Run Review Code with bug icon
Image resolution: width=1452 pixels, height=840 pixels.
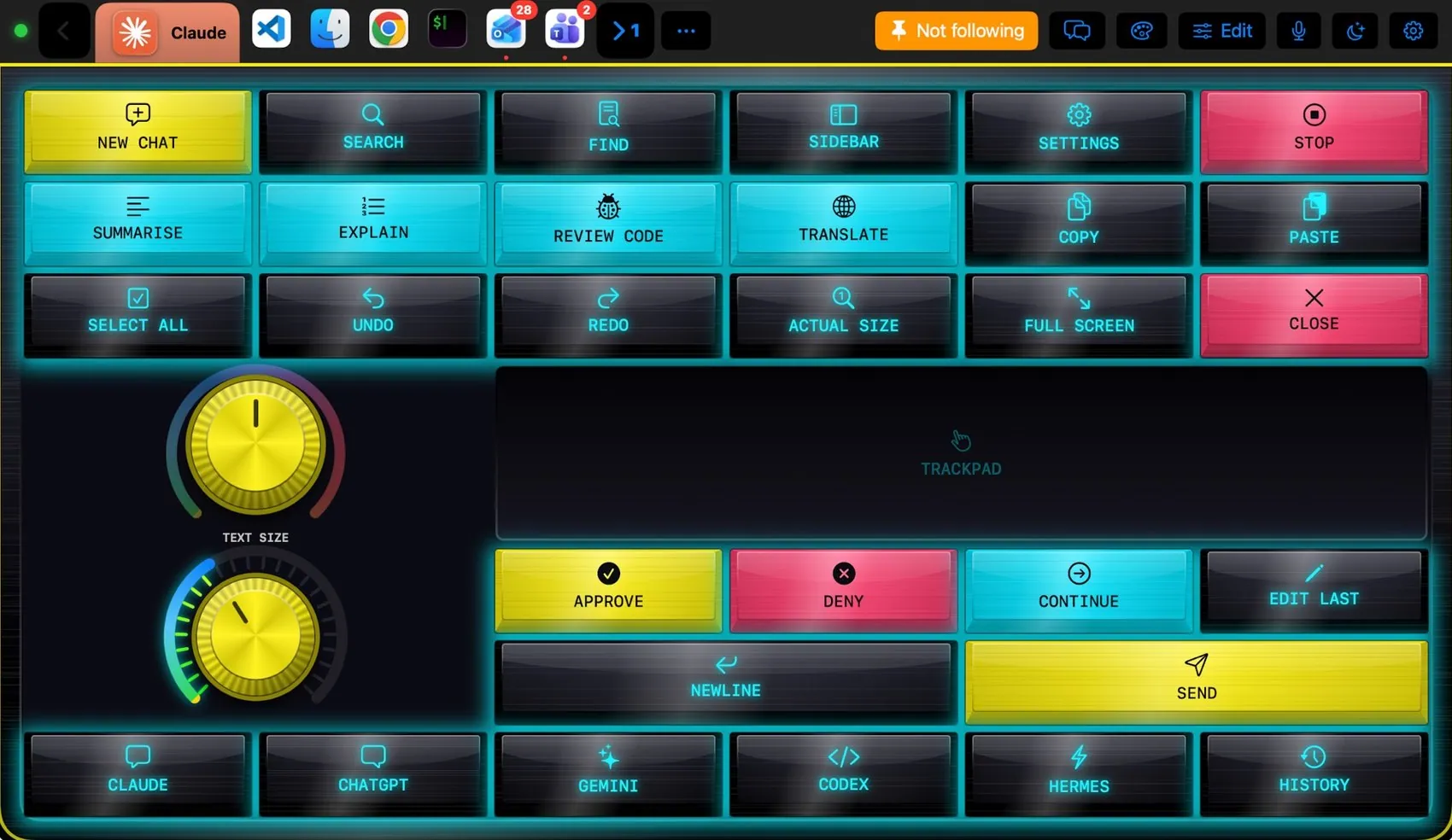(608, 222)
